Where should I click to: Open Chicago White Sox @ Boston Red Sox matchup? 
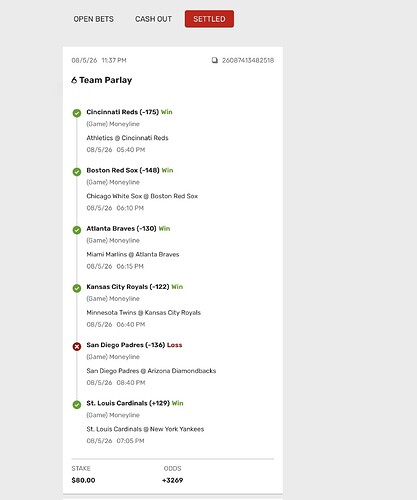coord(142,196)
